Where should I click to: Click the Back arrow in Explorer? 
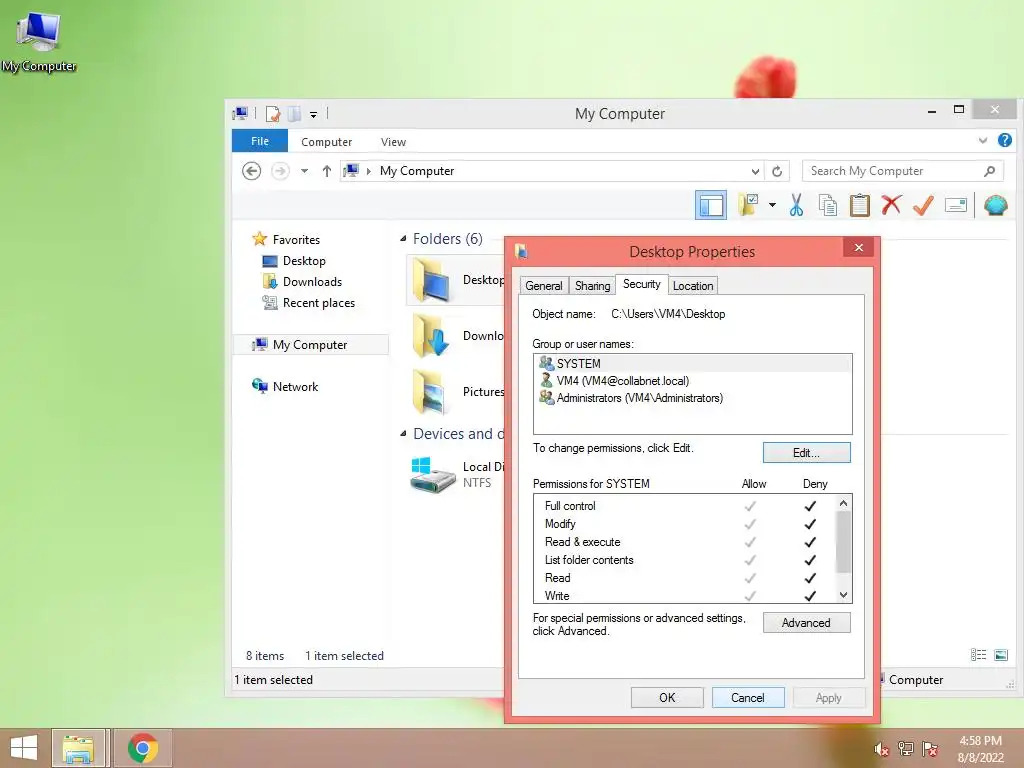tap(251, 171)
